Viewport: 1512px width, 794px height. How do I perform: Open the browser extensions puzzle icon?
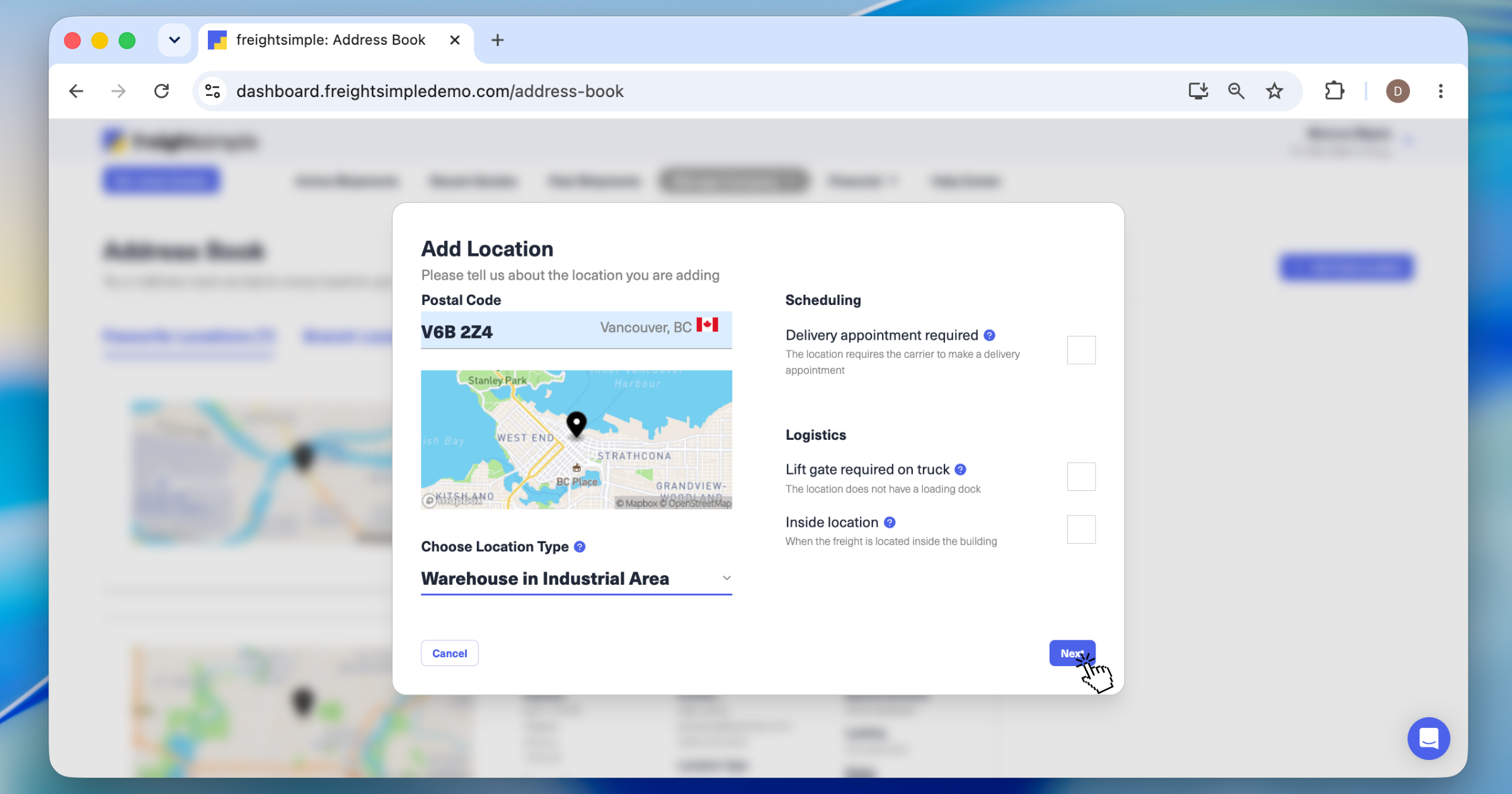coord(1334,91)
